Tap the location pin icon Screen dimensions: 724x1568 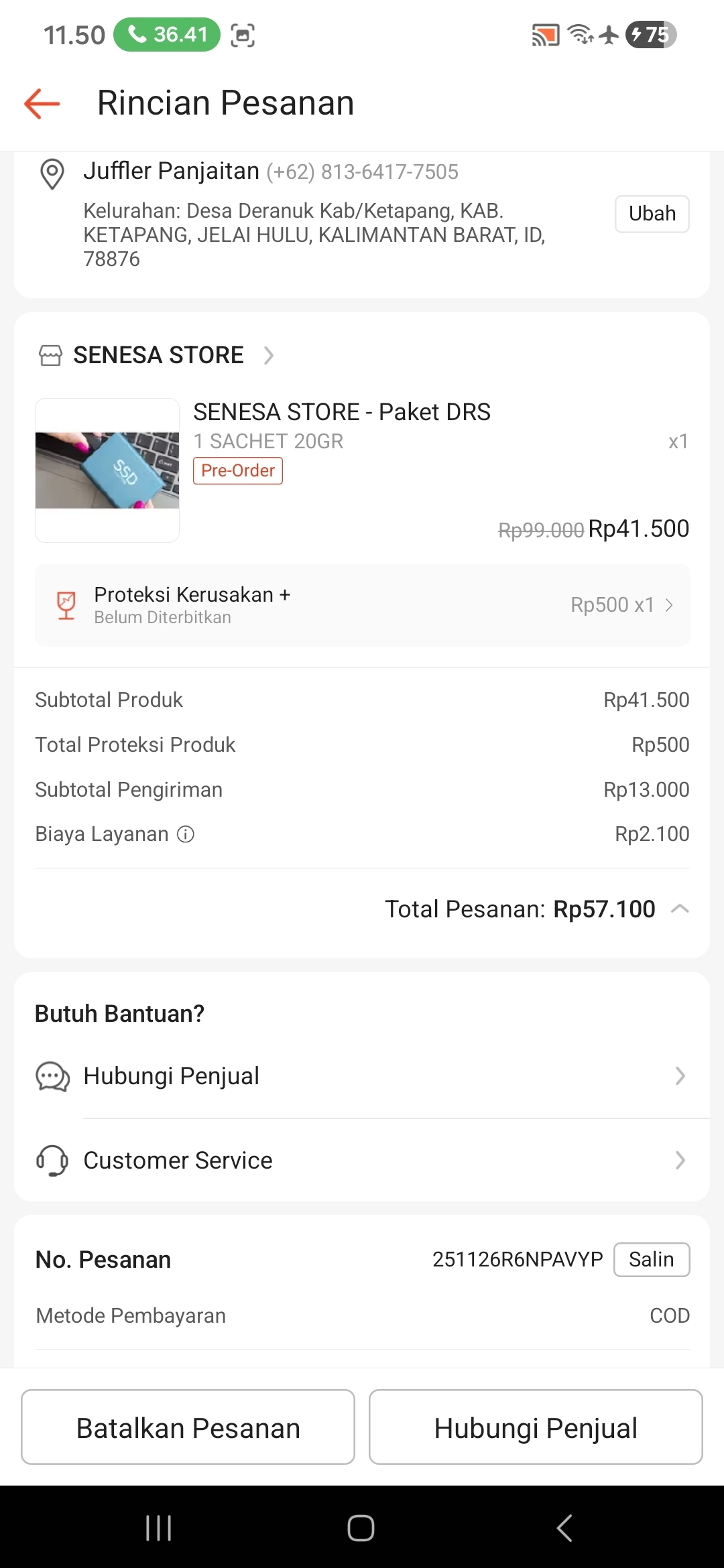coord(52,174)
